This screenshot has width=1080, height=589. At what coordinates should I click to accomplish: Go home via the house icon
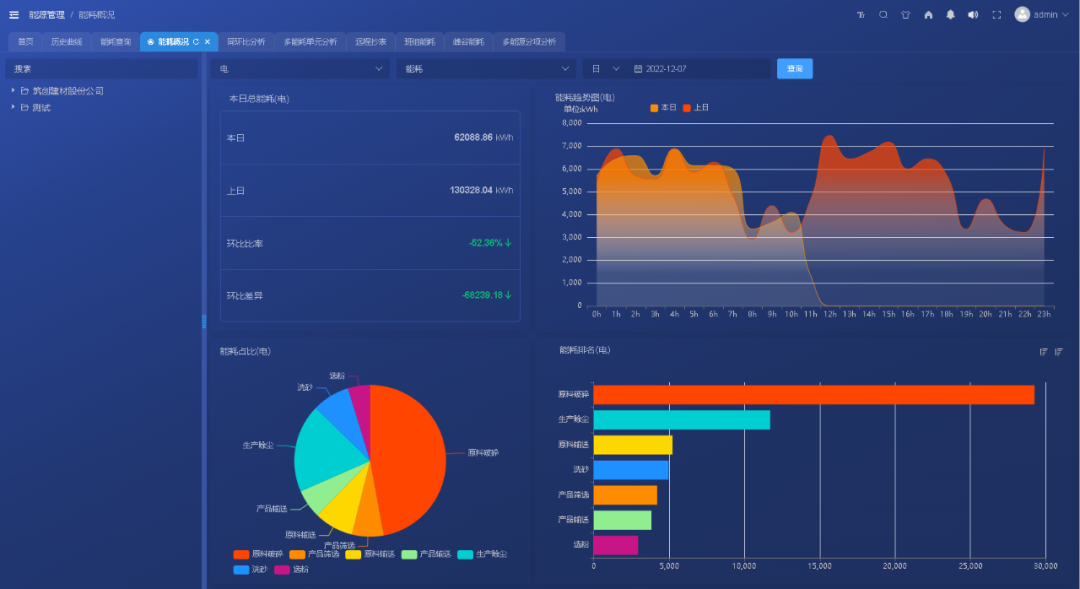point(928,14)
